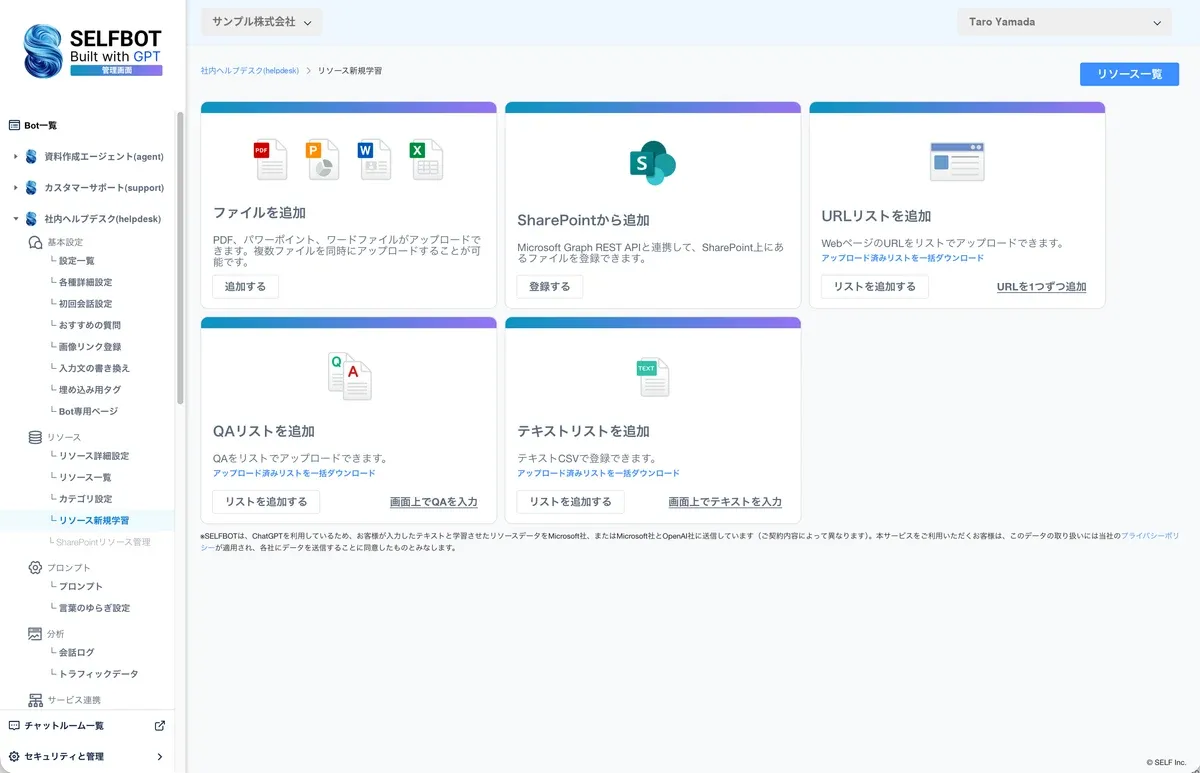Click 社内ヘルプデスク(helpdesk) breadcrumb link

[250, 71]
